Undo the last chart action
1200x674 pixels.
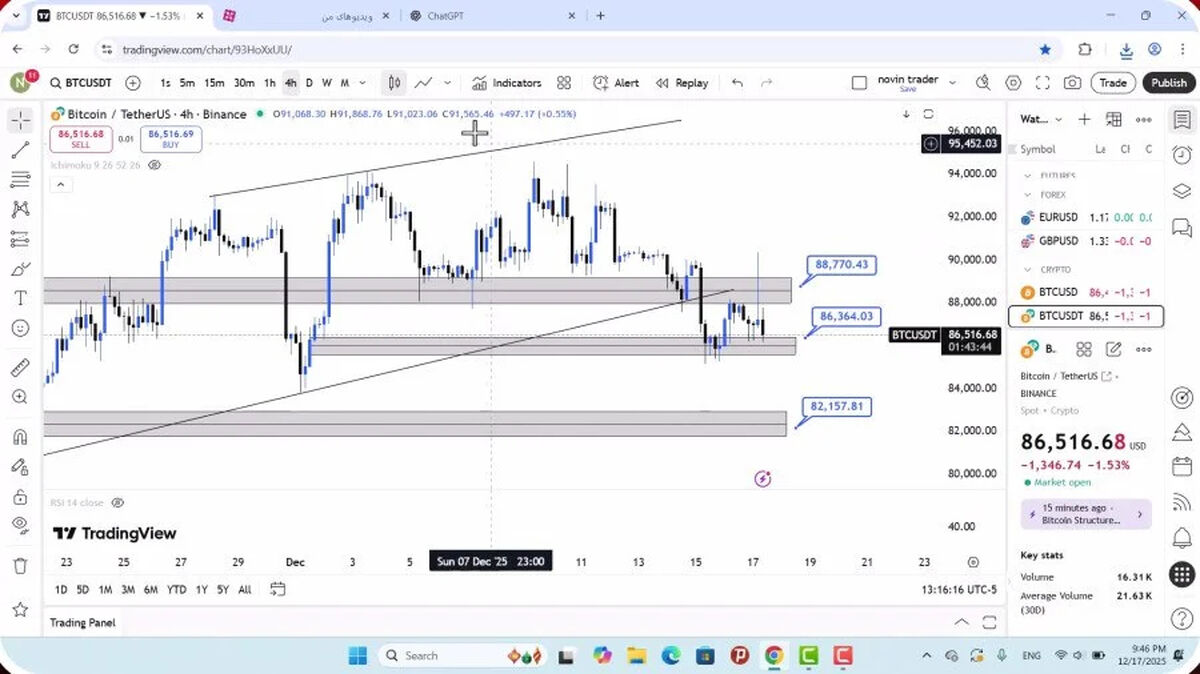point(737,83)
